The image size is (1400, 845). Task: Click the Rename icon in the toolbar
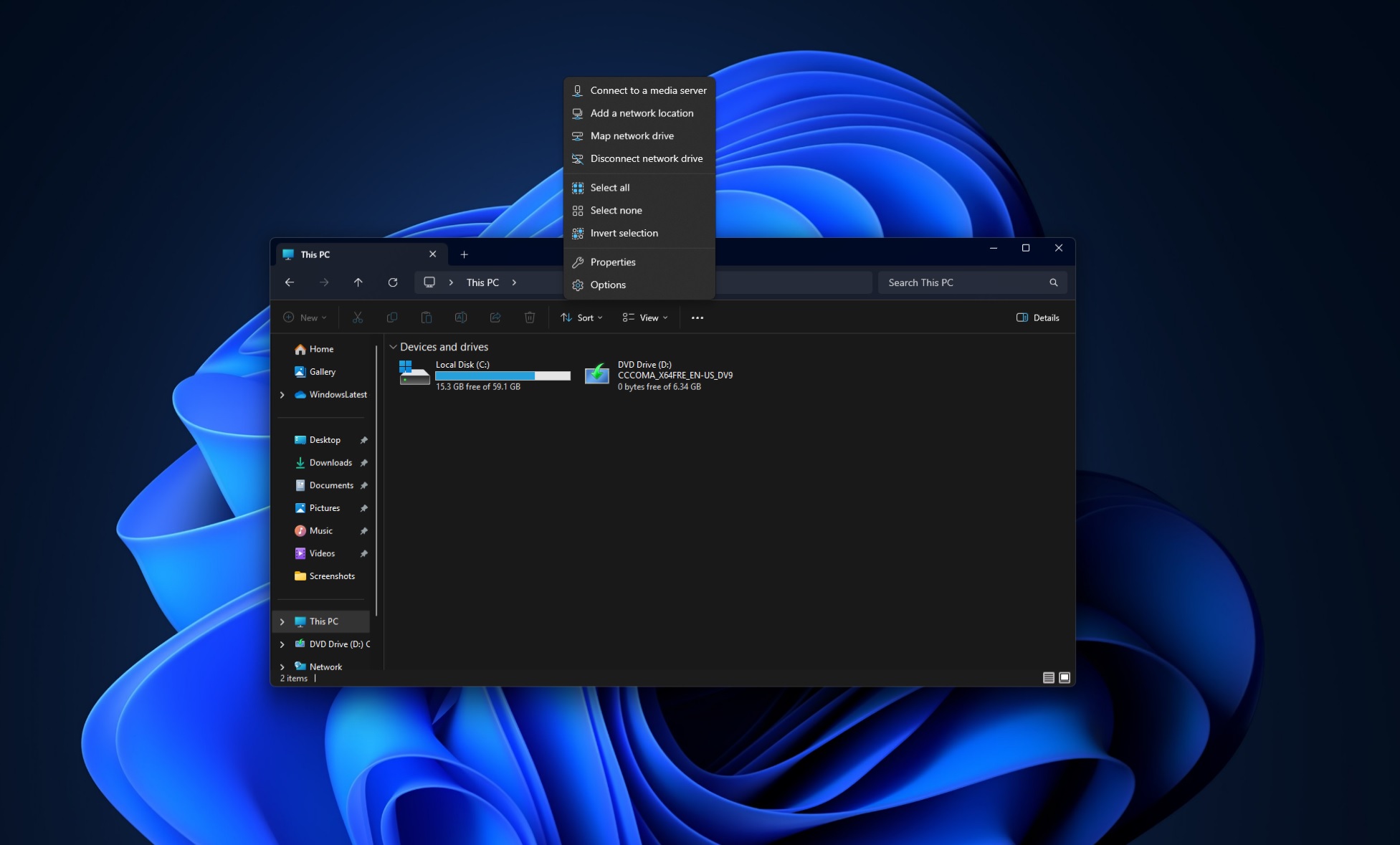pyautogui.click(x=461, y=318)
